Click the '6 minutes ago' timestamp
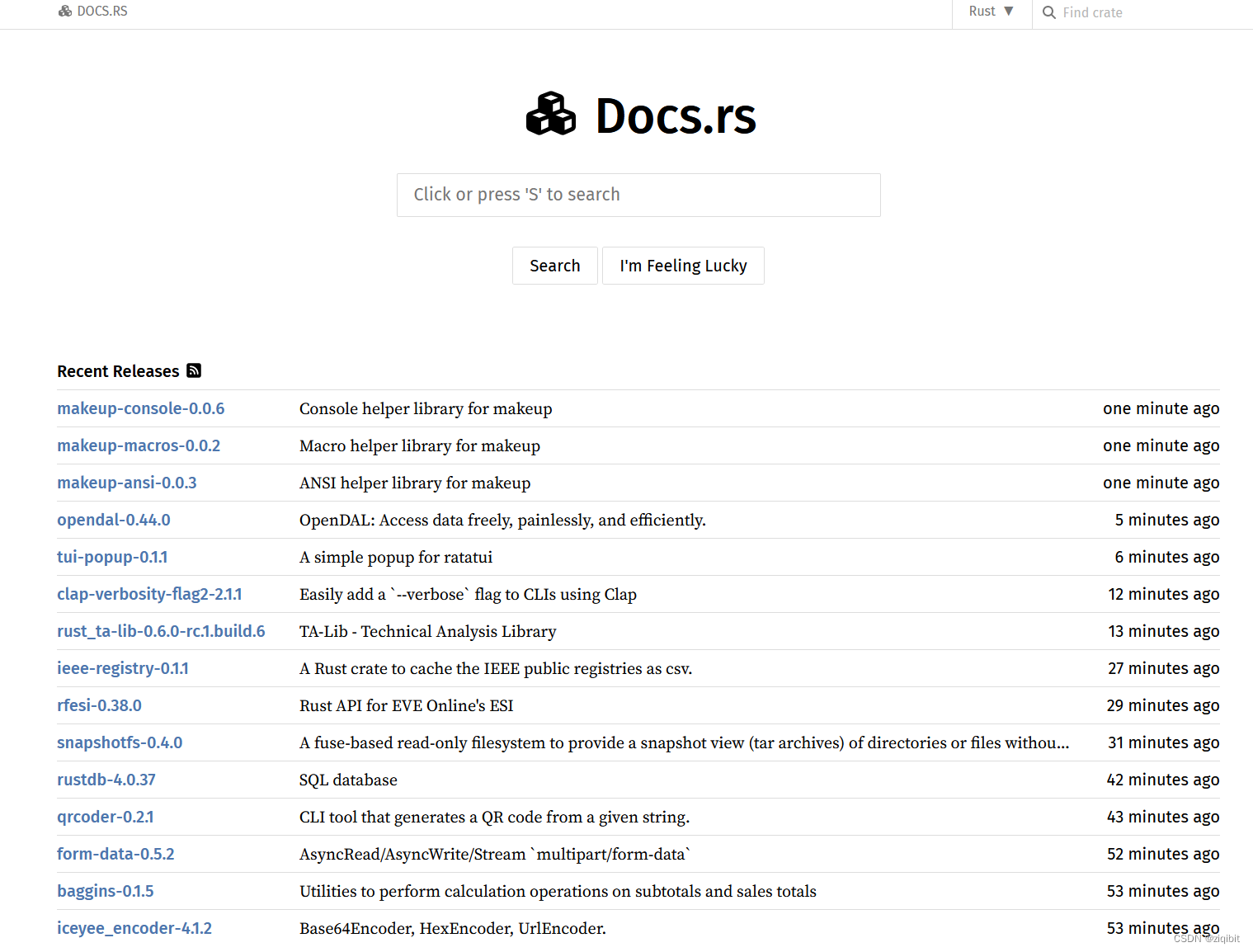The width and height of the screenshot is (1253, 952). tap(1167, 557)
